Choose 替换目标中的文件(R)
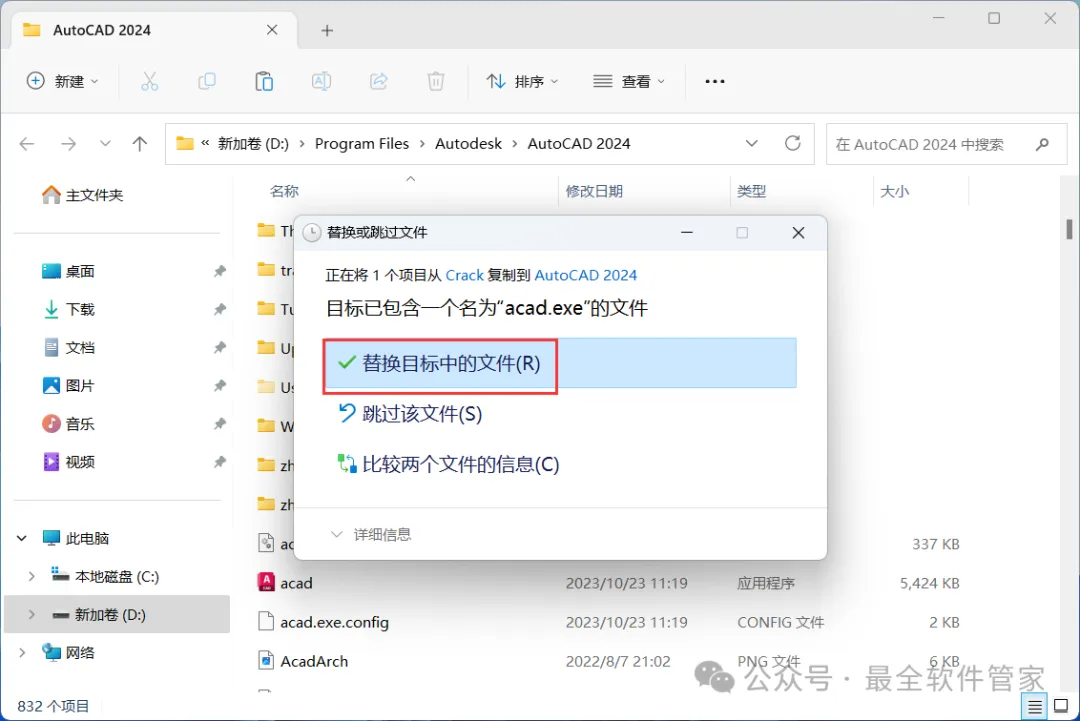Viewport: 1080px width, 721px height. click(561, 363)
